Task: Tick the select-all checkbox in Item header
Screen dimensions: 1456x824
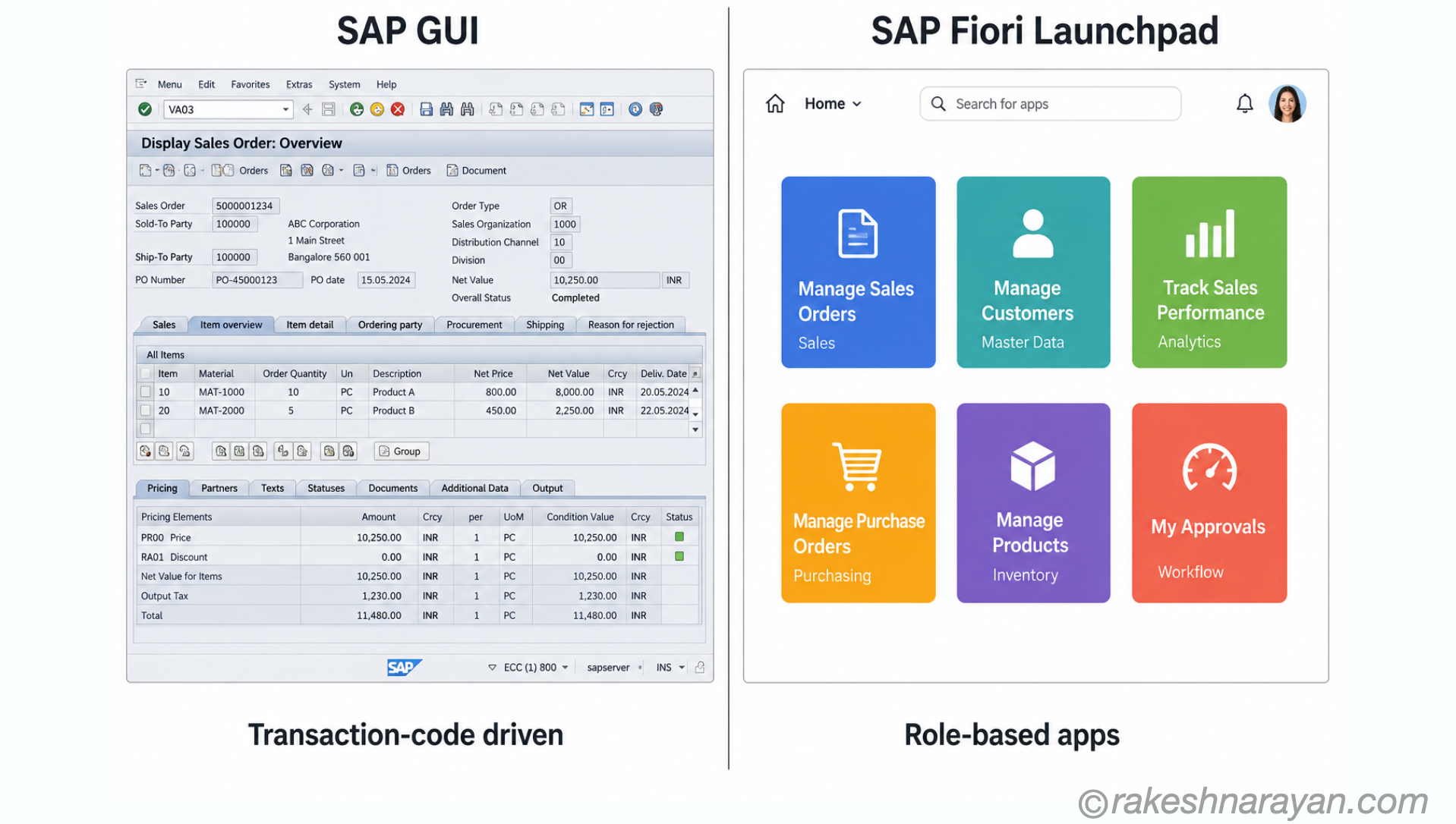Action: click(145, 373)
